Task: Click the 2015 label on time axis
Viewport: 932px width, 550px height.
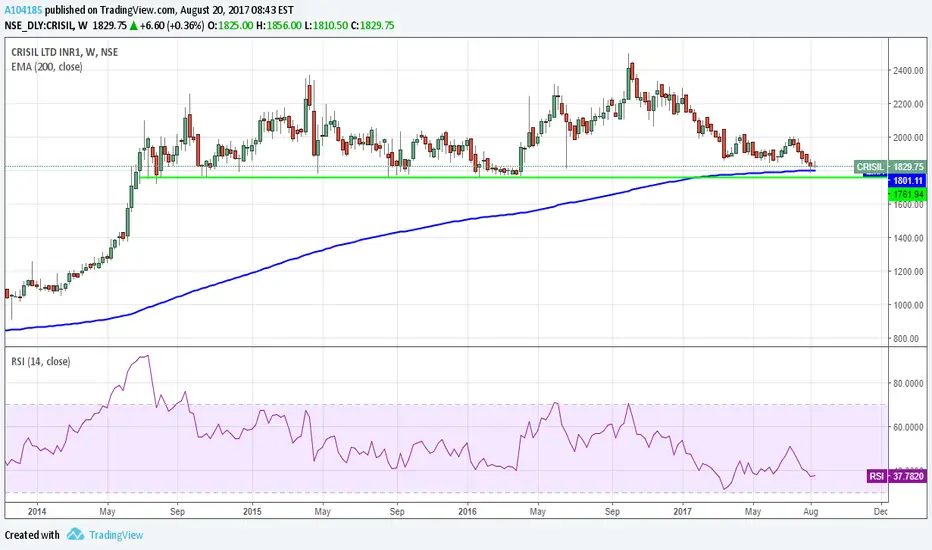Action: [x=252, y=511]
